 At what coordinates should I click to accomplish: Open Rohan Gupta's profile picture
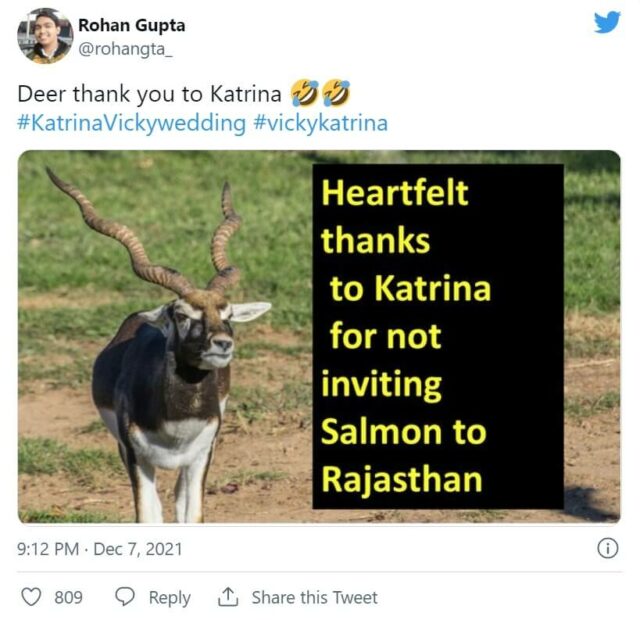[44, 35]
